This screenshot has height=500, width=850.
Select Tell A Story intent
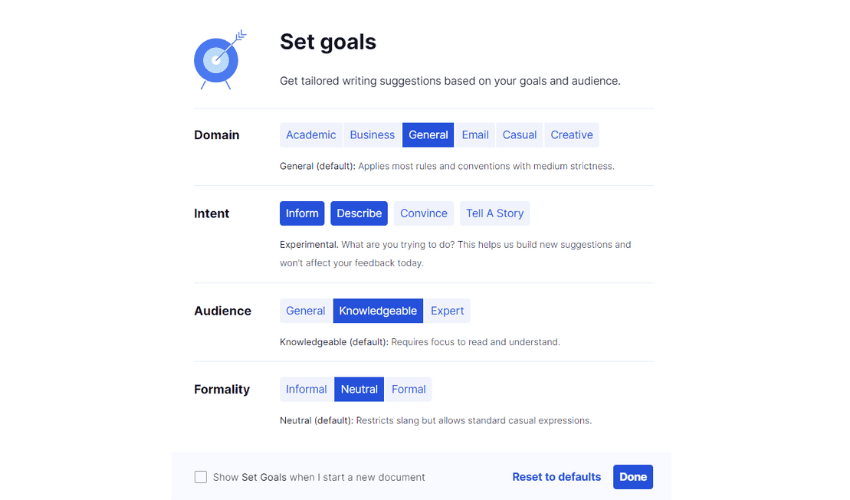tap(494, 213)
